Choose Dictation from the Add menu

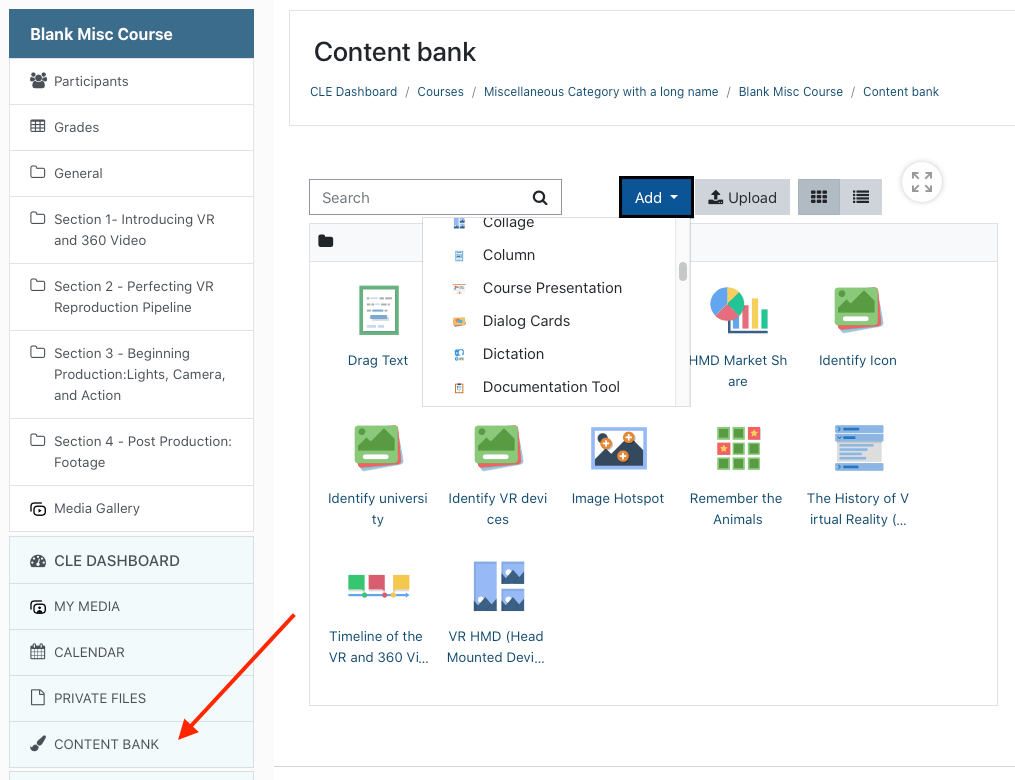click(550, 354)
